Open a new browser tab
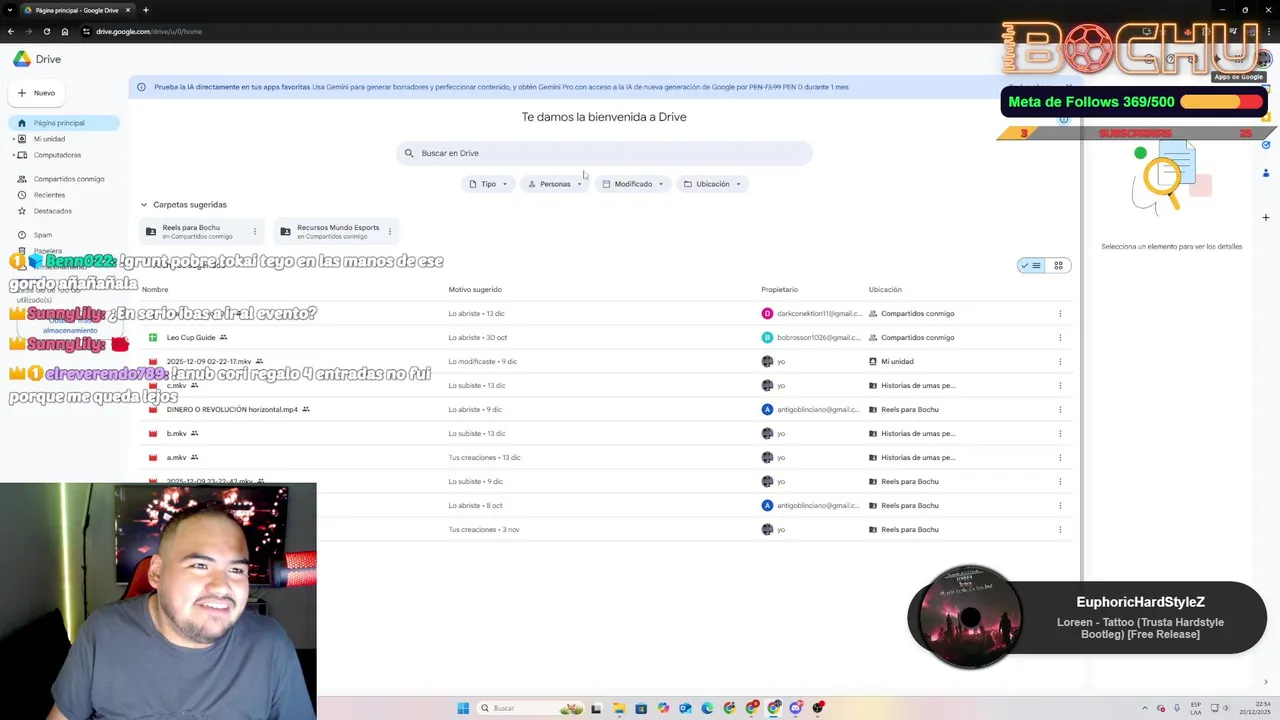 pos(145,10)
